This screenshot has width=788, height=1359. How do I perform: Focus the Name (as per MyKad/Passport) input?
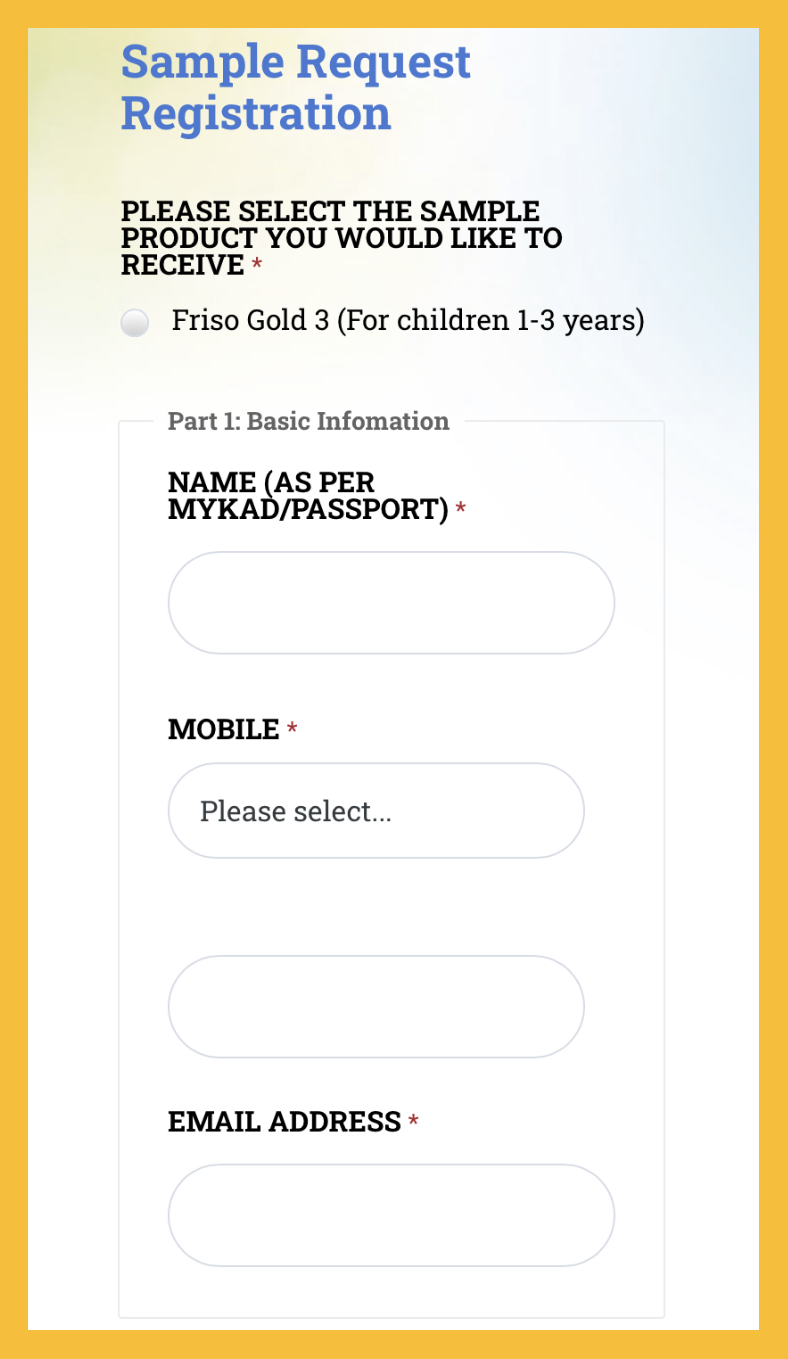coord(391,603)
